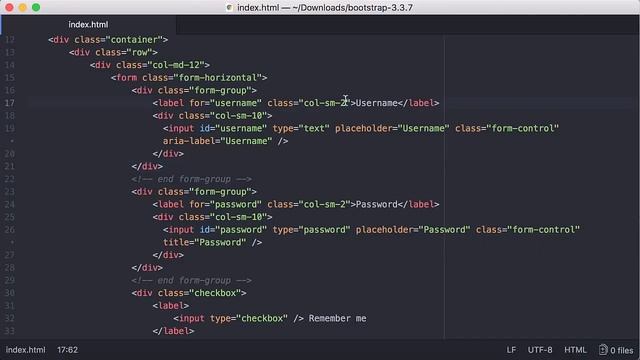The height and width of the screenshot is (360, 640).
Task: Click line number 12 in the gutter
Action: 10,40
